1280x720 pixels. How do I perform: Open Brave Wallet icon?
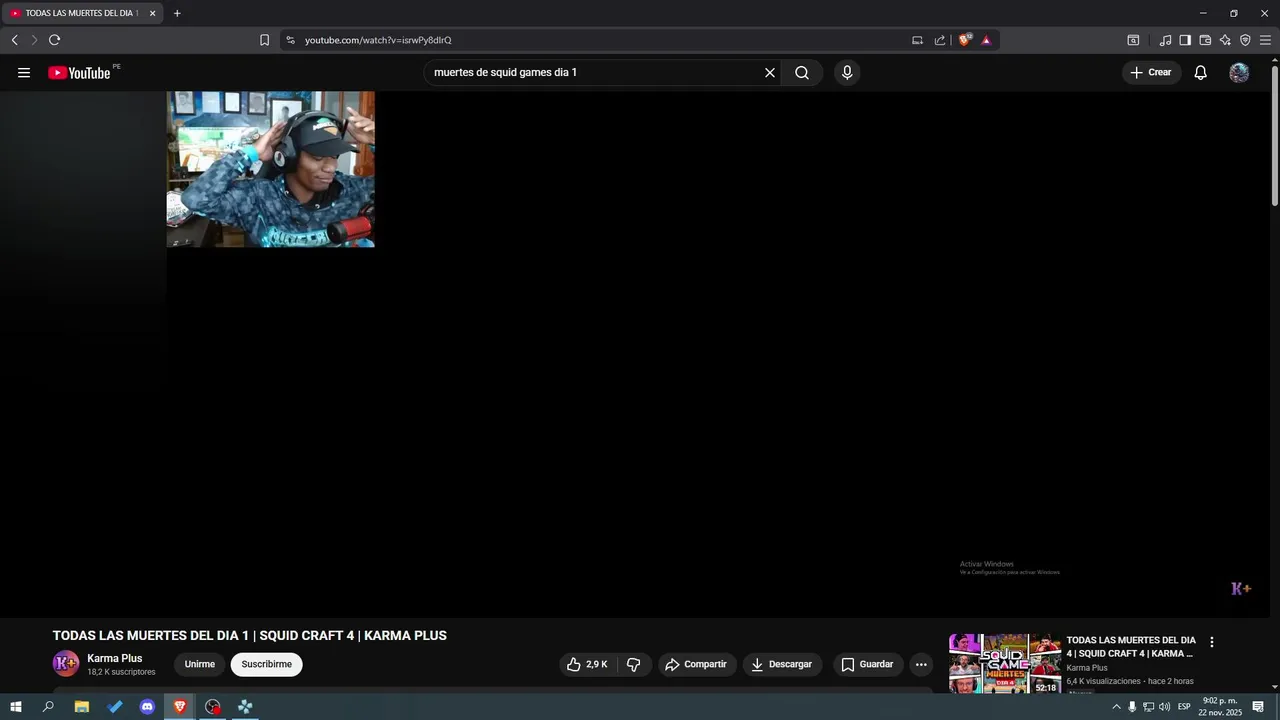click(x=1205, y=40)
